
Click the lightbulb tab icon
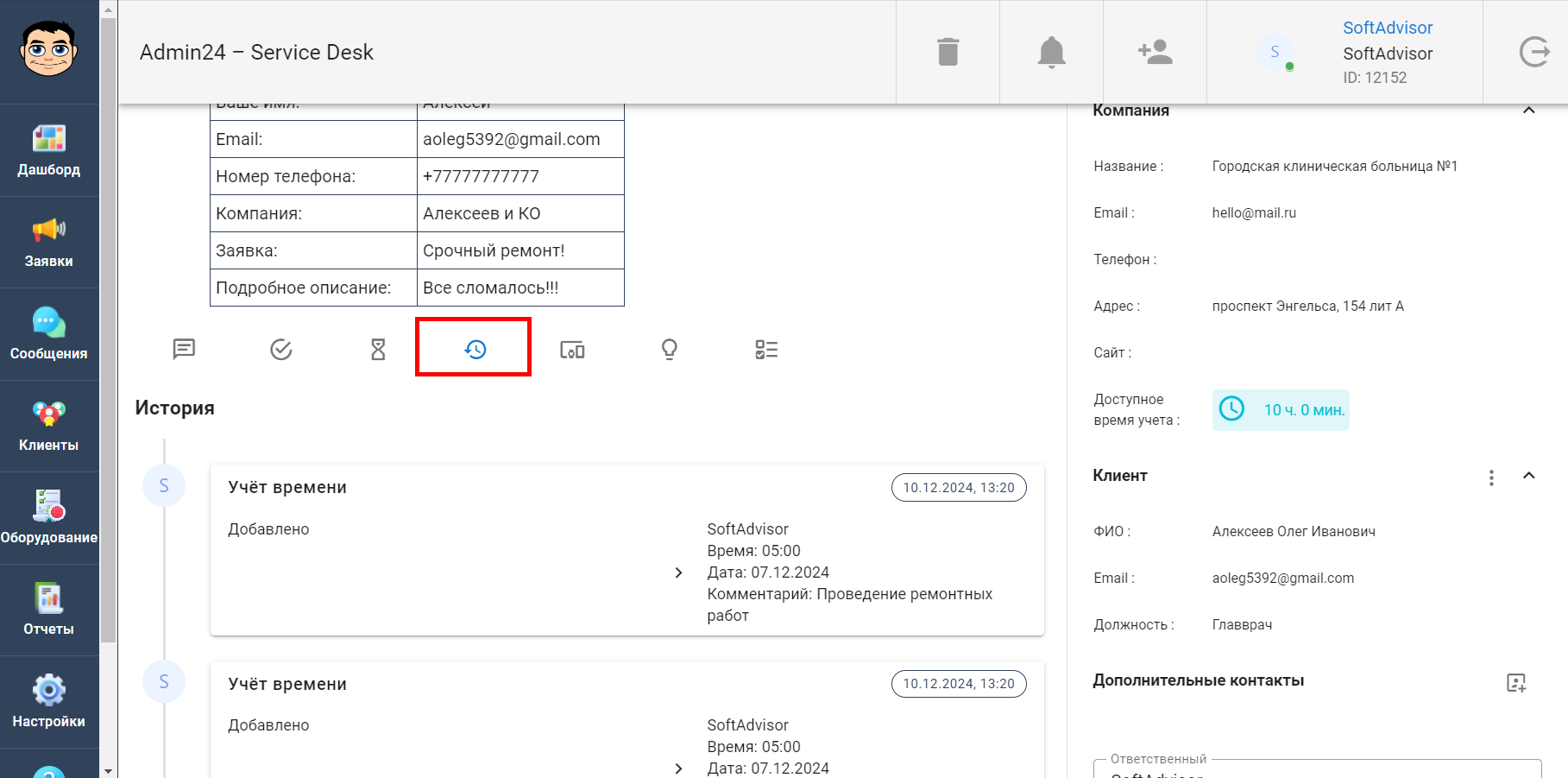669,349
